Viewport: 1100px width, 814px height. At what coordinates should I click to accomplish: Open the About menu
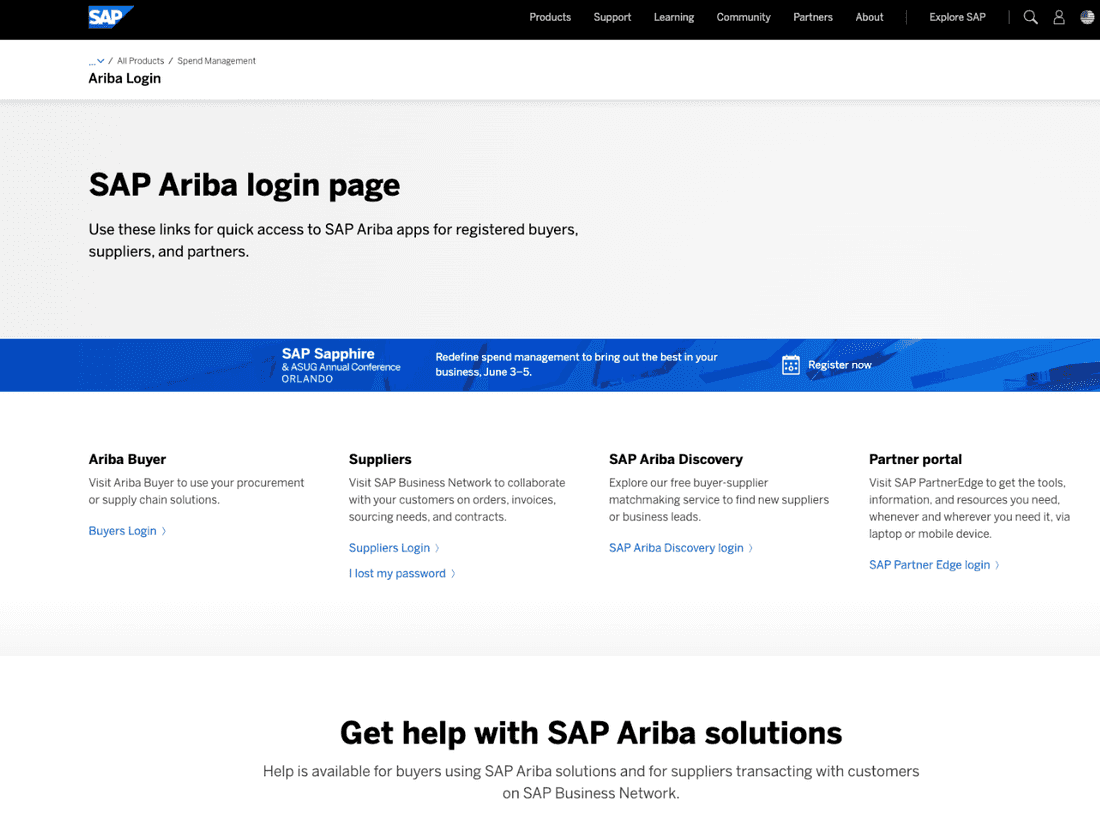(869, 17)
